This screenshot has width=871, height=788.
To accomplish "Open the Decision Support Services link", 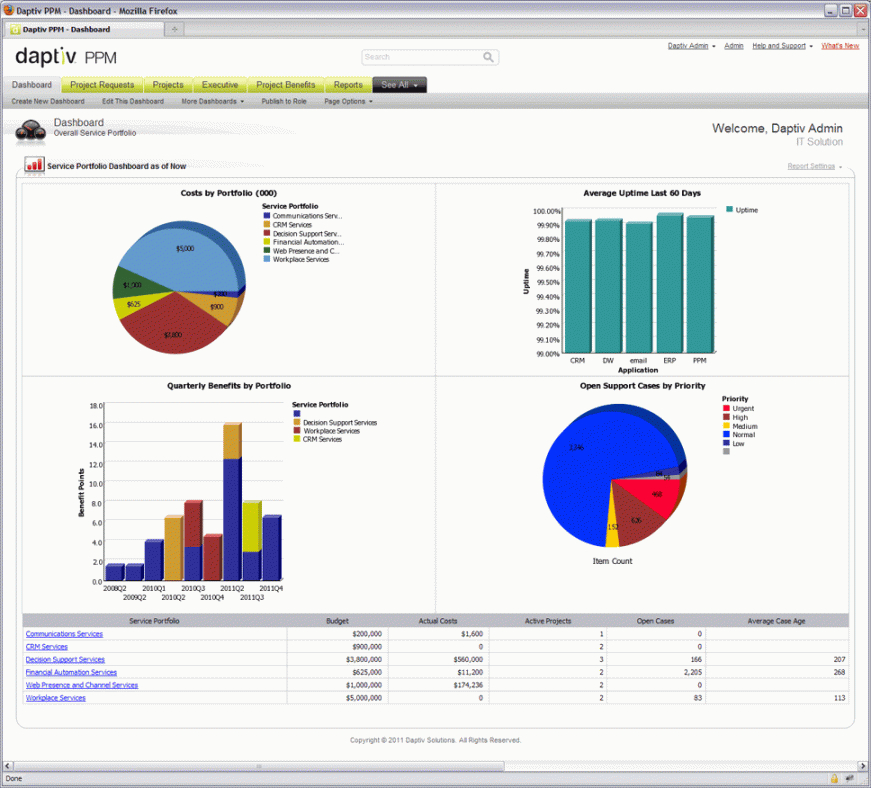I will tap(65, 660).
